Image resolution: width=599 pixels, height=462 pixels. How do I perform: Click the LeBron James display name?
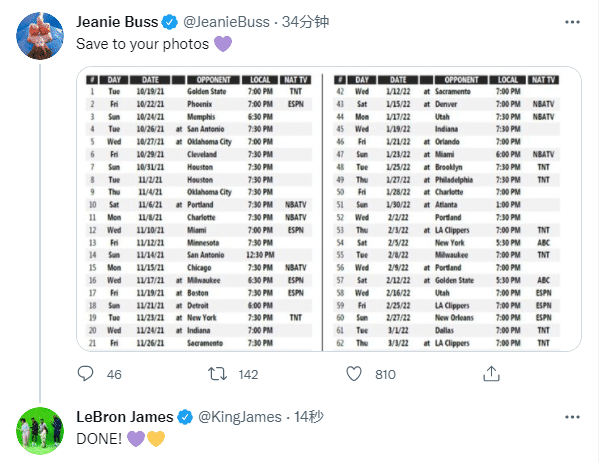point(125,417)
